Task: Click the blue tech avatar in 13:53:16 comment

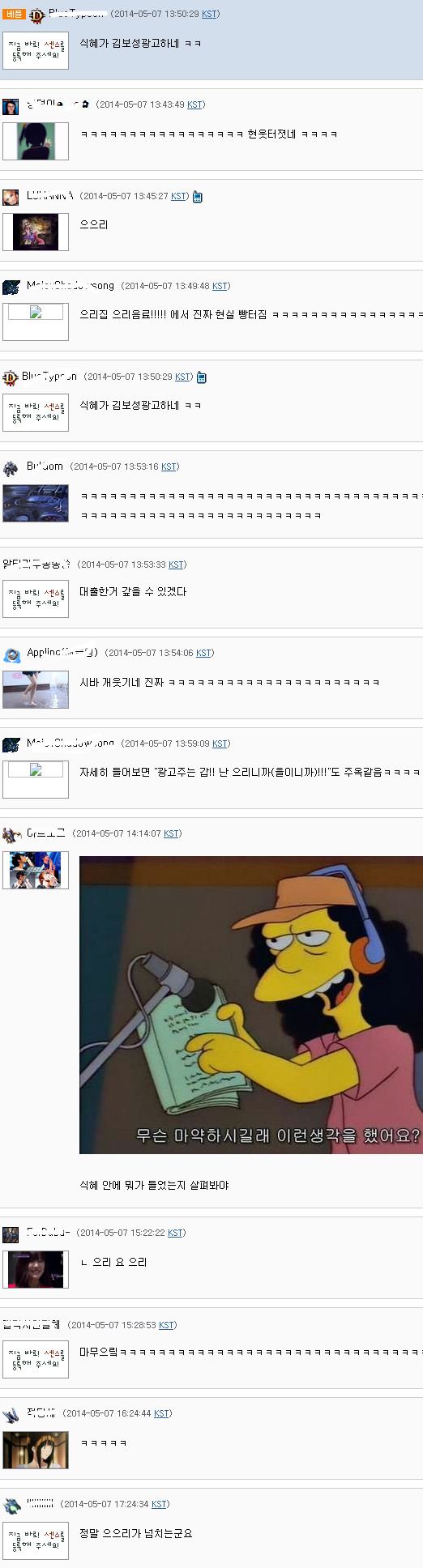Action: (36, 503)
